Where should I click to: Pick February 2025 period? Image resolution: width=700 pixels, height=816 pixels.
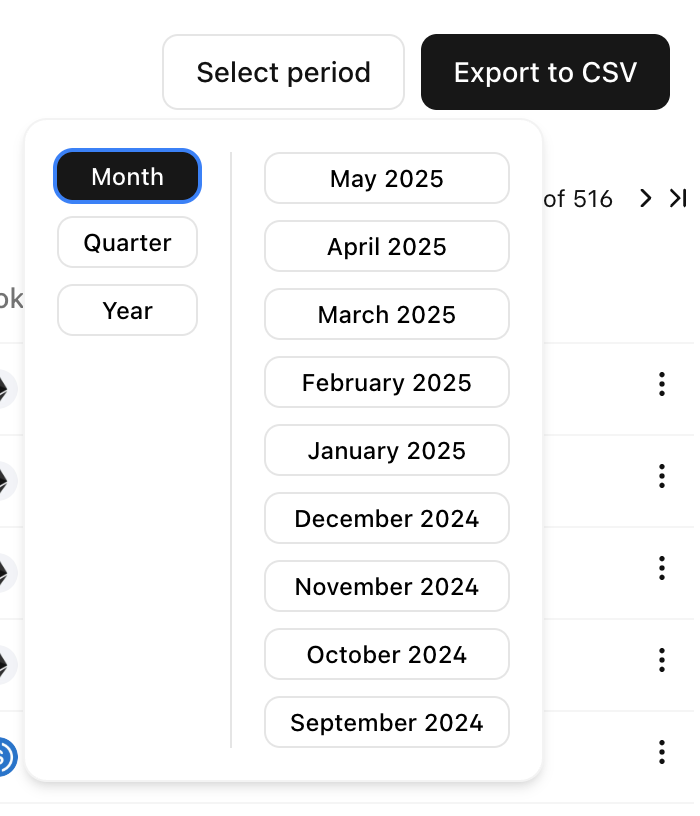[x=387, y=382]
